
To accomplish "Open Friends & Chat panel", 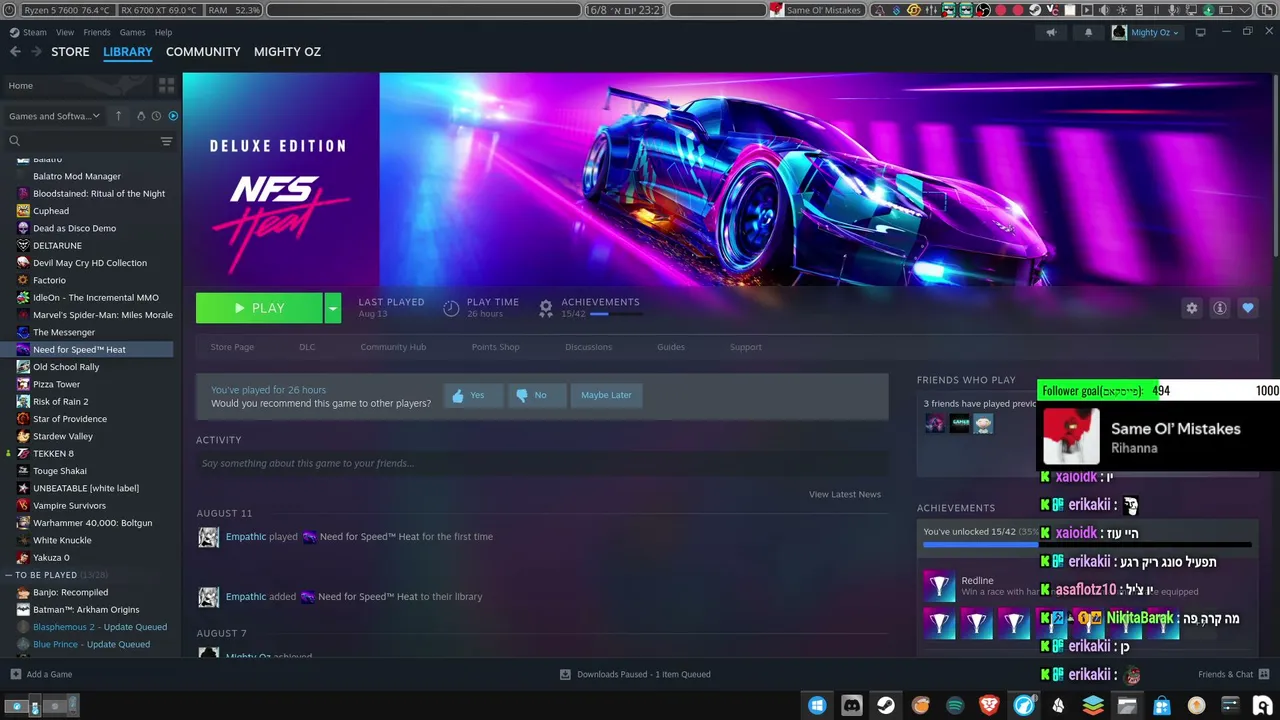I will click(x=1234, y=674).
